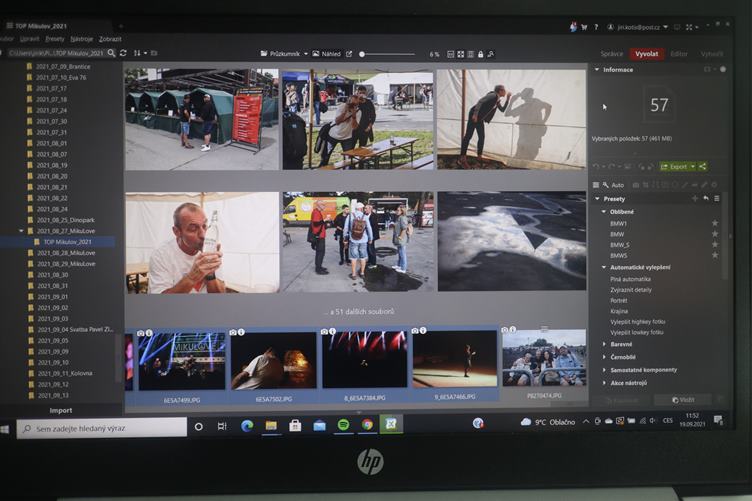Screen dimensions: 752x501
Task: Click the search magnifier beside the folder path
Action: click(x=111, y=53)
